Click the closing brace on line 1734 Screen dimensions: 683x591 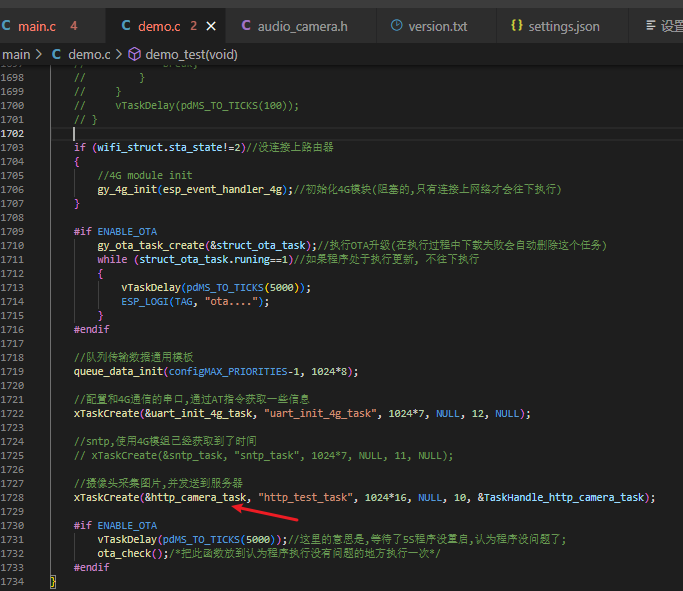click(x=53, y=581)
